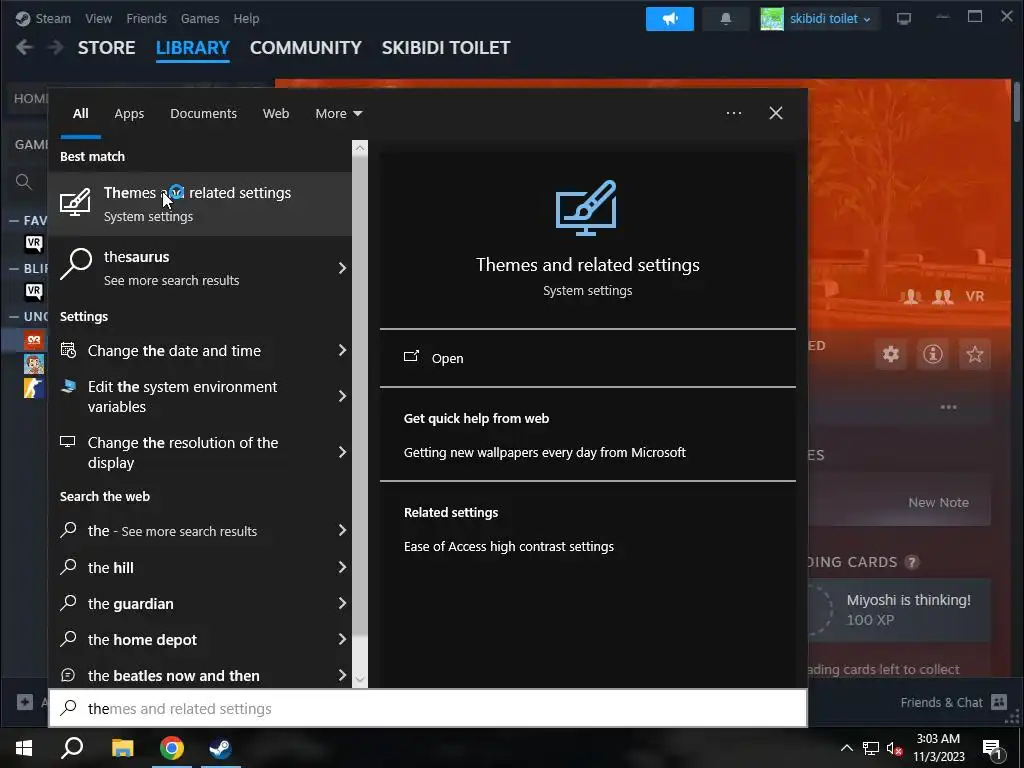Expand the home depot result chevron
Screen dimensions: 1024x768
(342, 639)
